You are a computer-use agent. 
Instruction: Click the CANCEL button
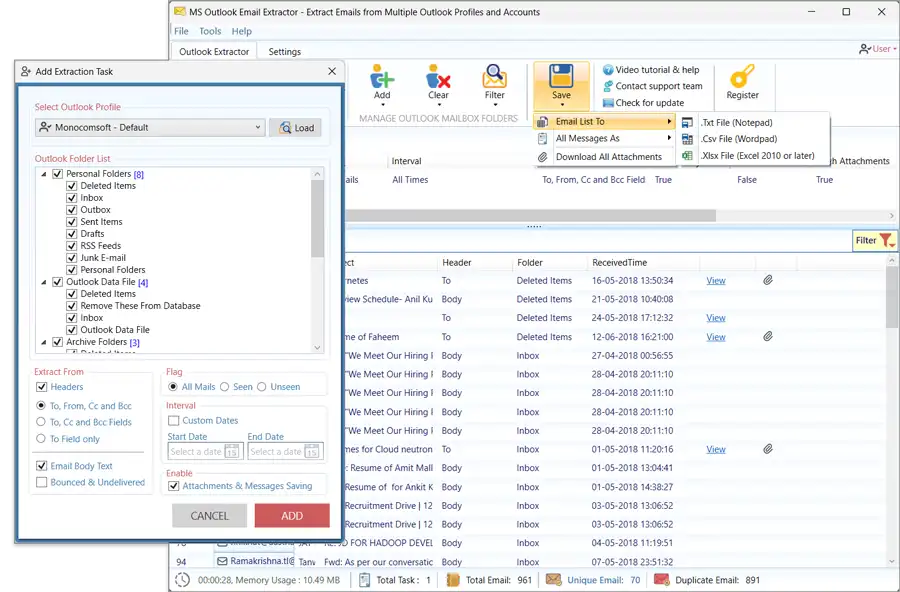[210, 516]
